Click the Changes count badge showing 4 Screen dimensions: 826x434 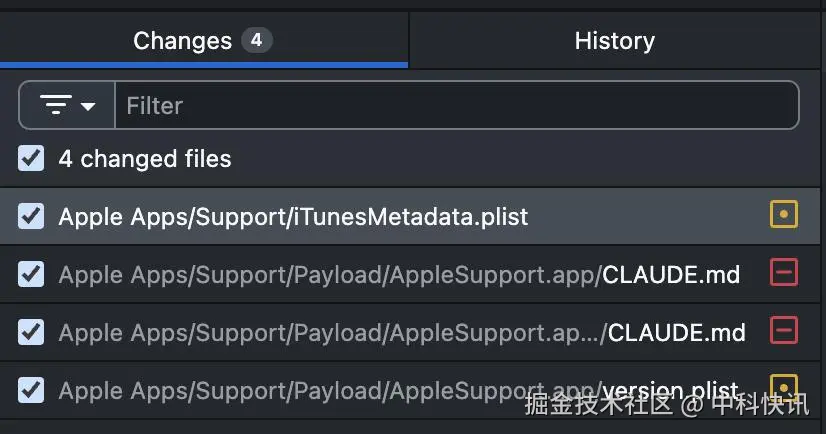coord(257,40)
